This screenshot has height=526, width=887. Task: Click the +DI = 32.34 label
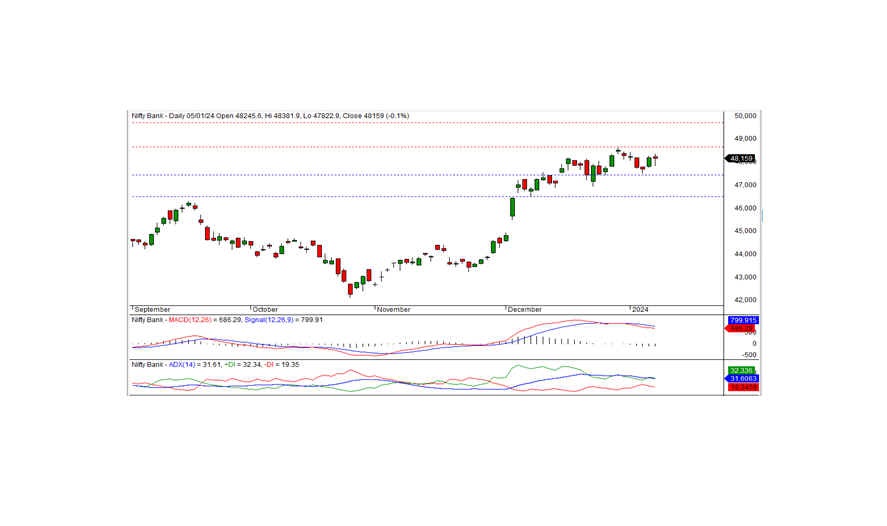point(243,365)
